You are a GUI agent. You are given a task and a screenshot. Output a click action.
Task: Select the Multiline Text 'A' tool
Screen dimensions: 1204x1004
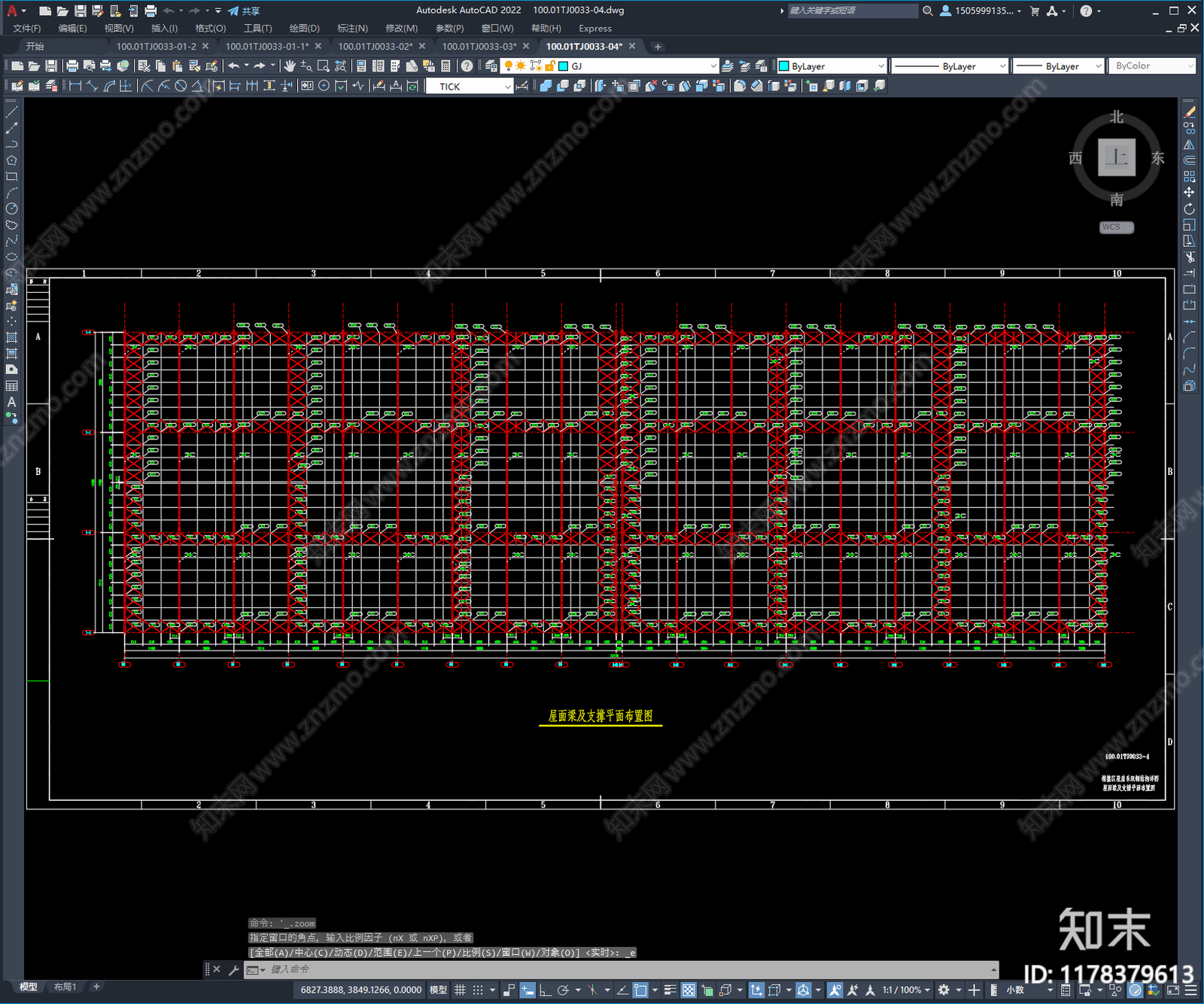pos(11,402)
